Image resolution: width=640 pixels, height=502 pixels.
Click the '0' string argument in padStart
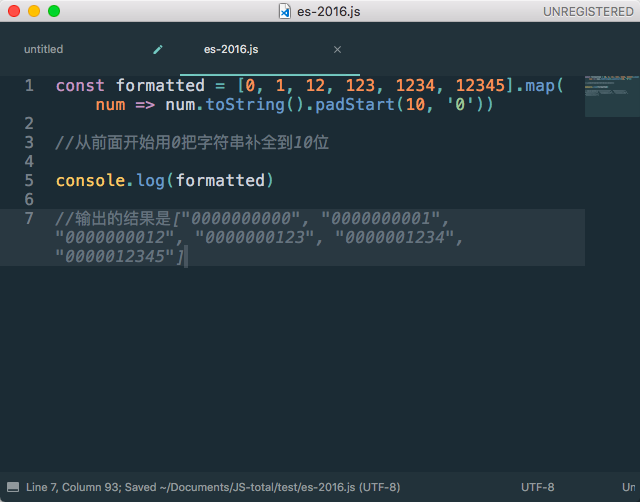(460, 105)
